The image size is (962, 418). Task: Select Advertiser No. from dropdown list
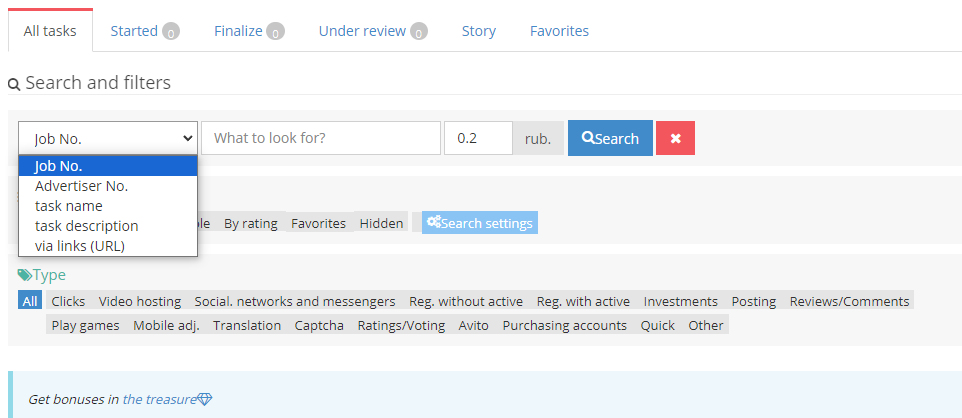[81, 186]
